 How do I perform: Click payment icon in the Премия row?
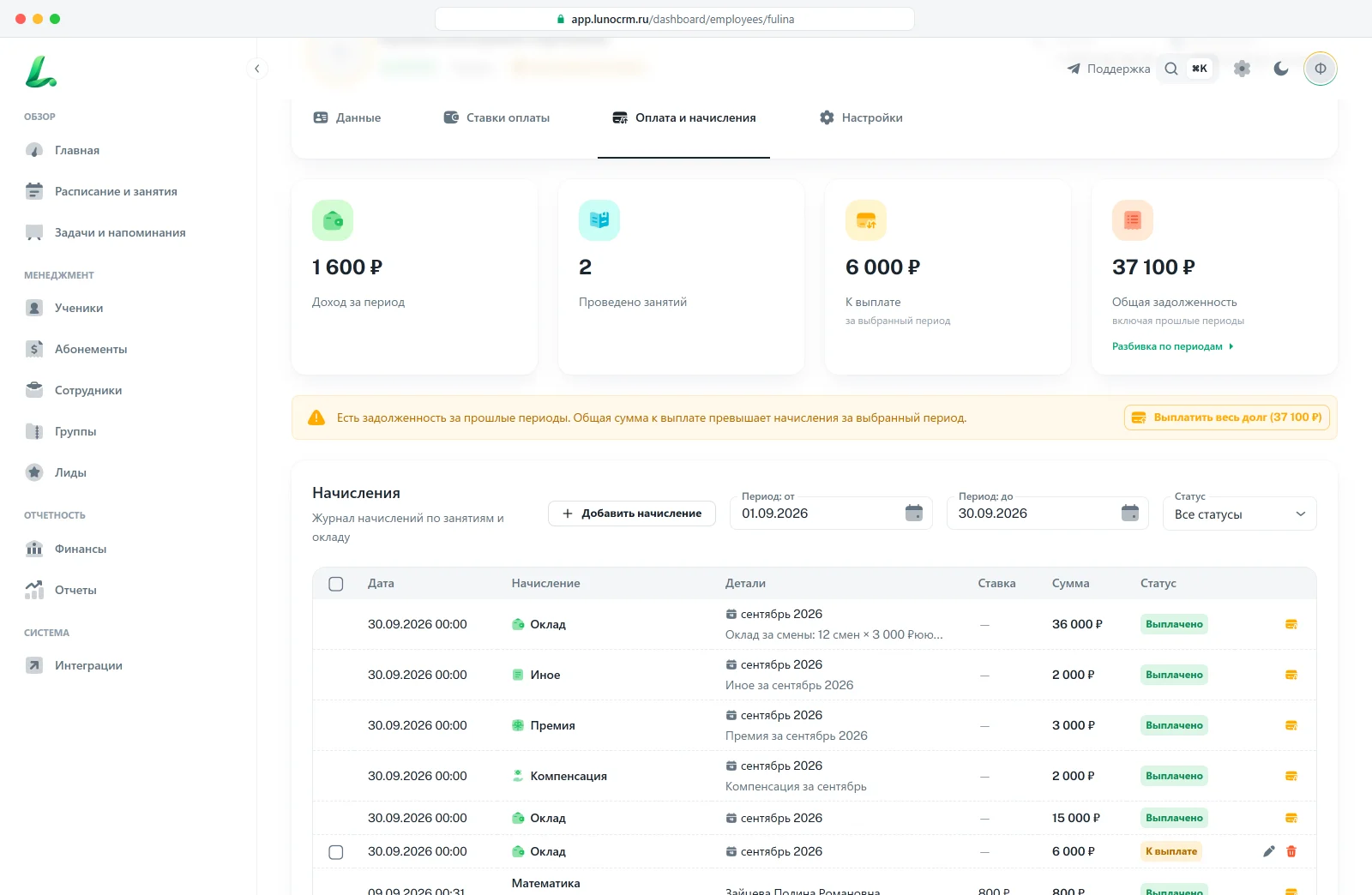(1291, 725)
